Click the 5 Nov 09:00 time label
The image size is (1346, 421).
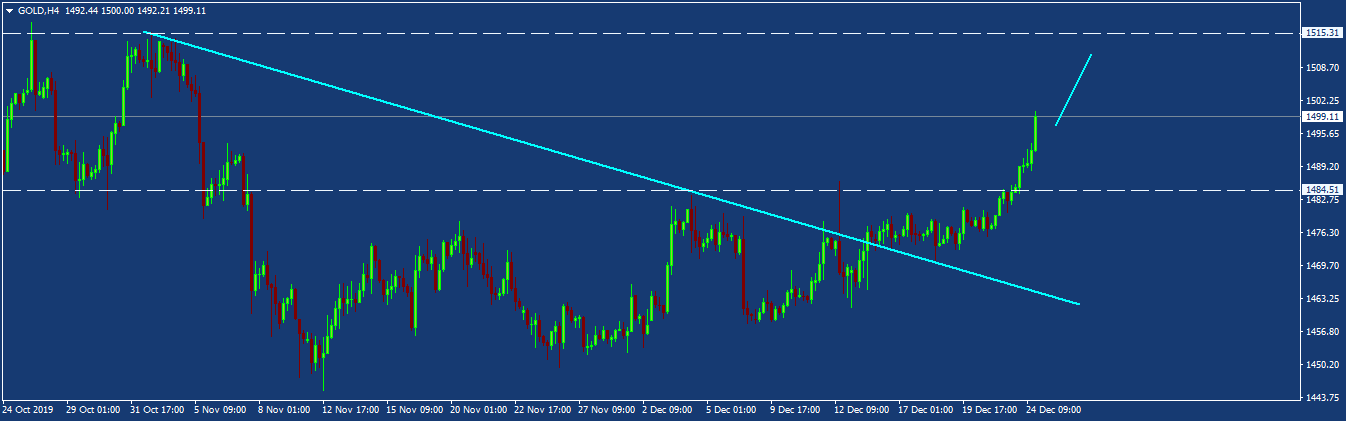[221, 410]
